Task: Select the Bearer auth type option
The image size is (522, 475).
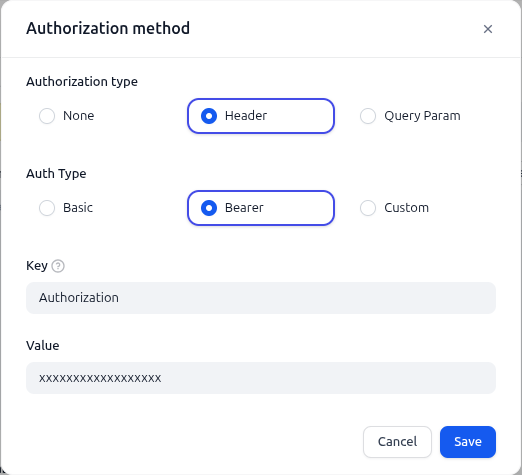Action: [261, 208]
